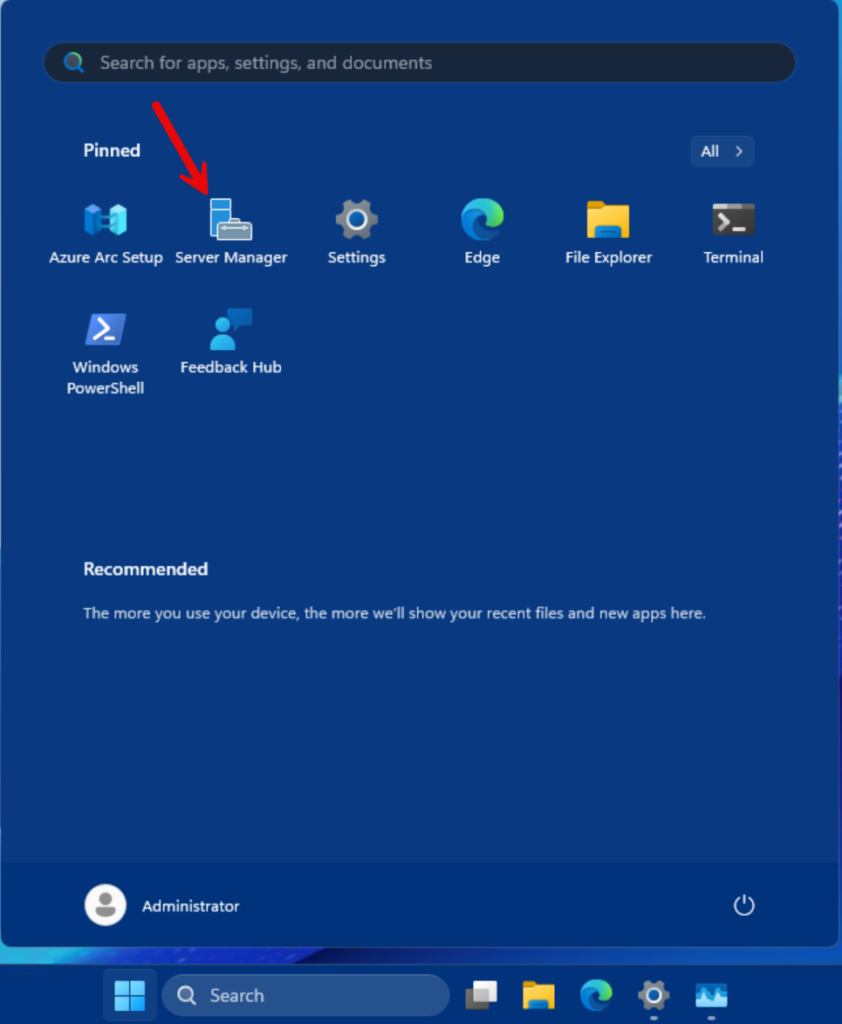Click the magnifier icon in Start search
Image resolution: width=842 pixels, height=1024 pixels.
tap(74, 63)
